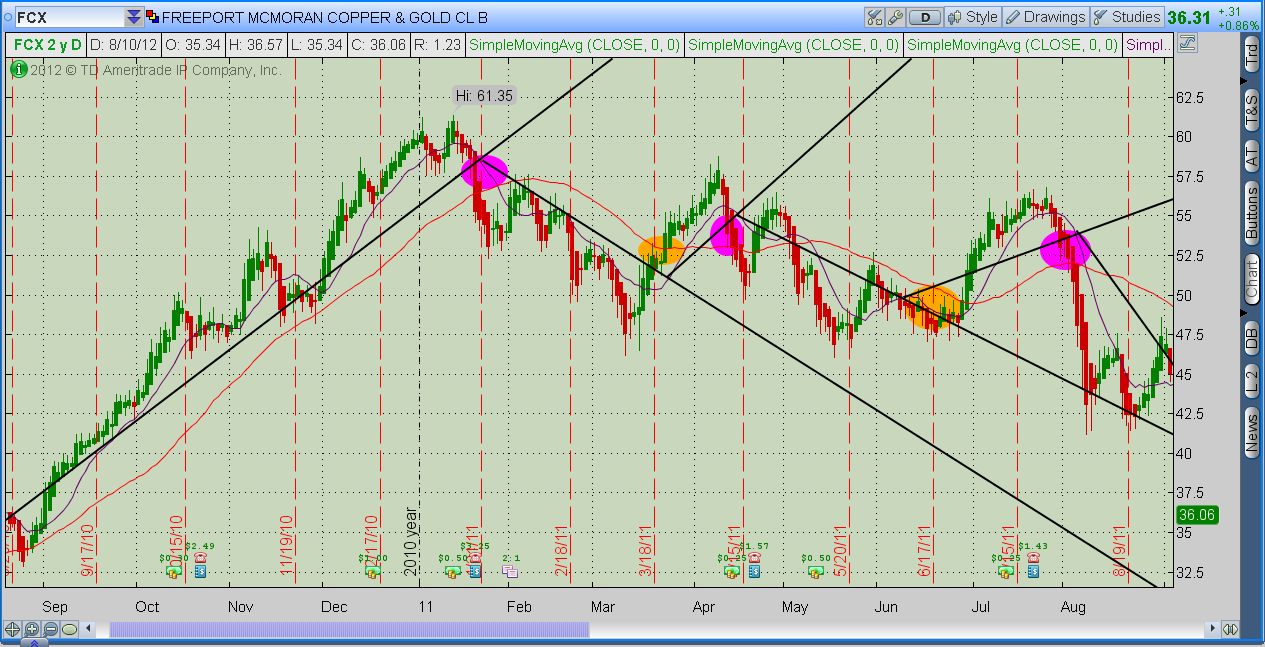Click the July conference call notebook icon
This screenshot has height=647, width=1265.
point(1032,571)
